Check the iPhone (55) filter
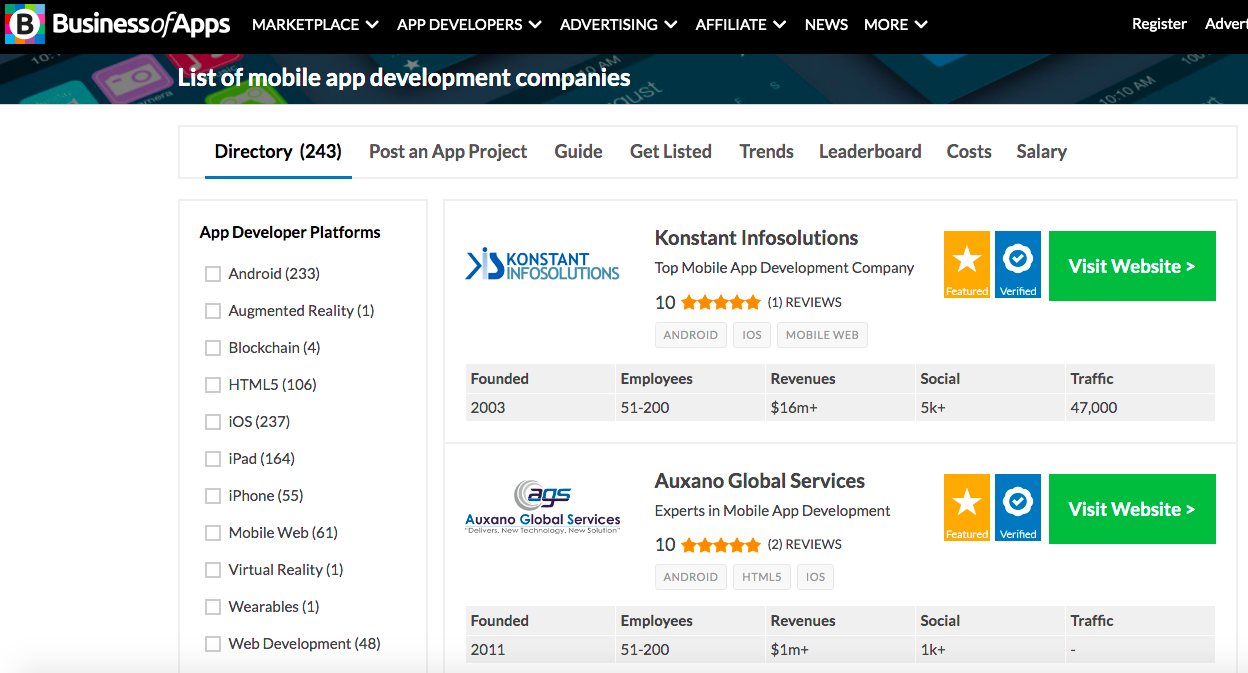Viewport: 1248px width, 673px height. 213,496
